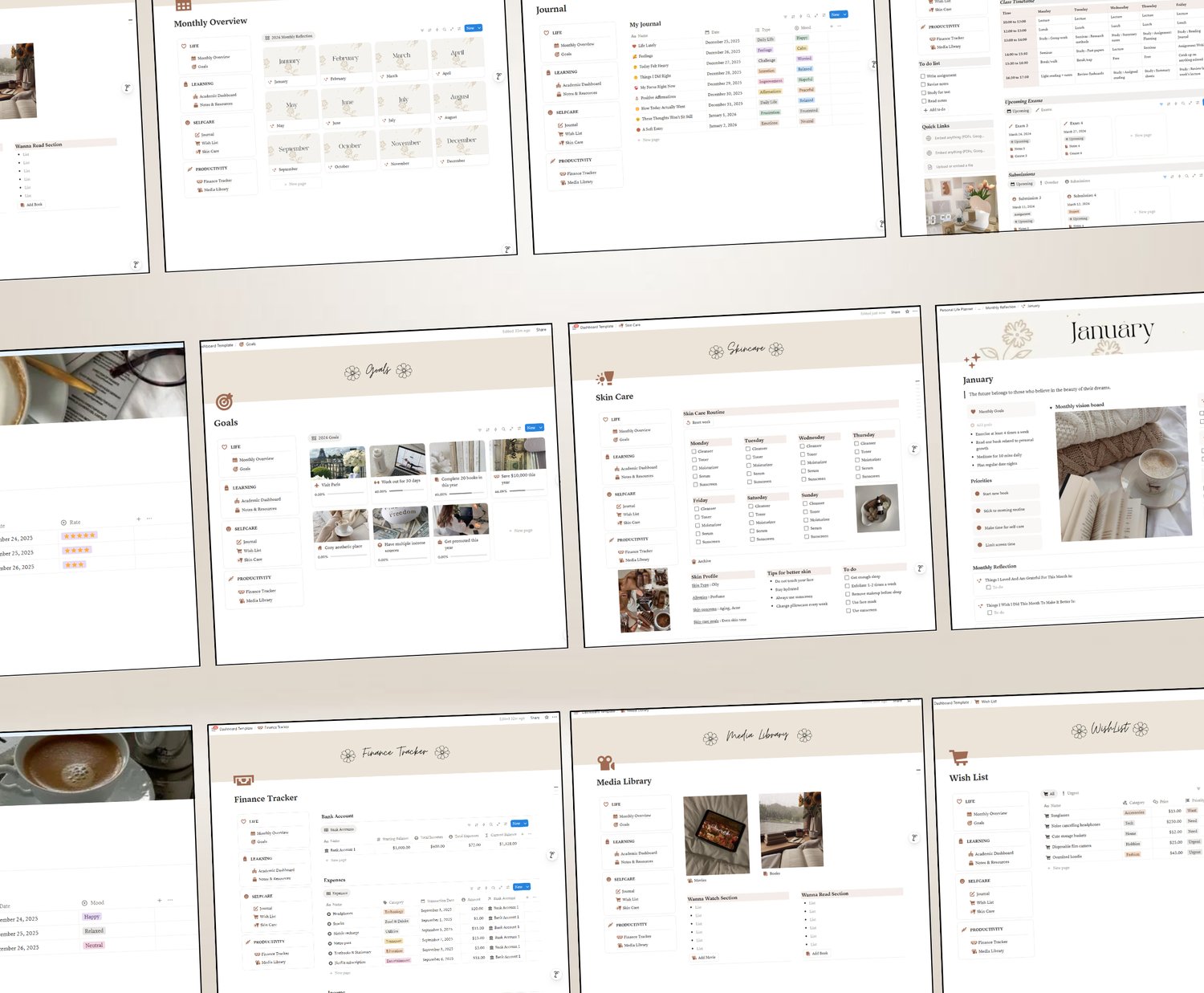This screenshot has width=1204, height=993.
Task: Click the book icon beside LEARNING on Media Library page
Action: pyautogui.click(x=608, y=842)
